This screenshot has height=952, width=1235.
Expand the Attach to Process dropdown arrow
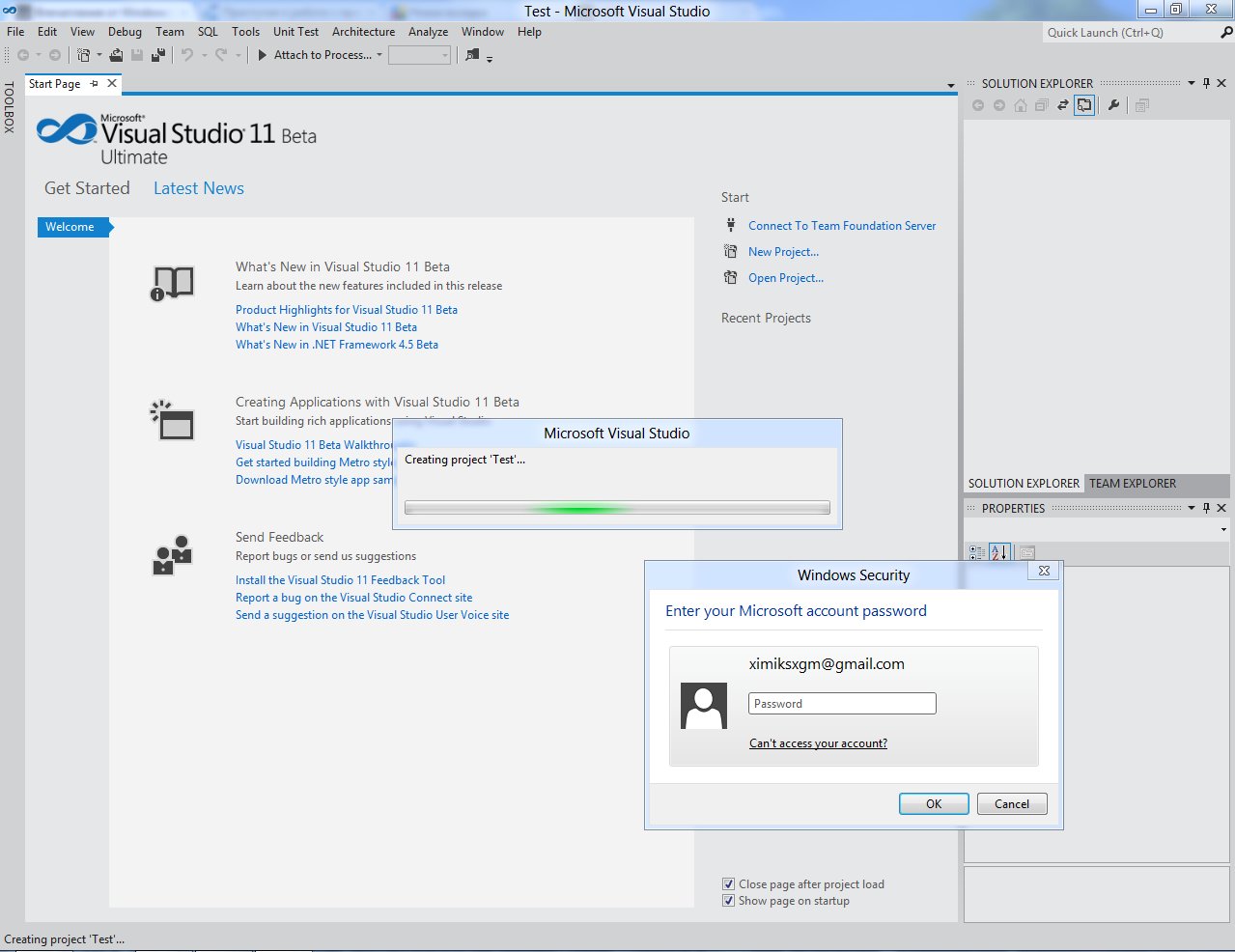pos(379,55)
